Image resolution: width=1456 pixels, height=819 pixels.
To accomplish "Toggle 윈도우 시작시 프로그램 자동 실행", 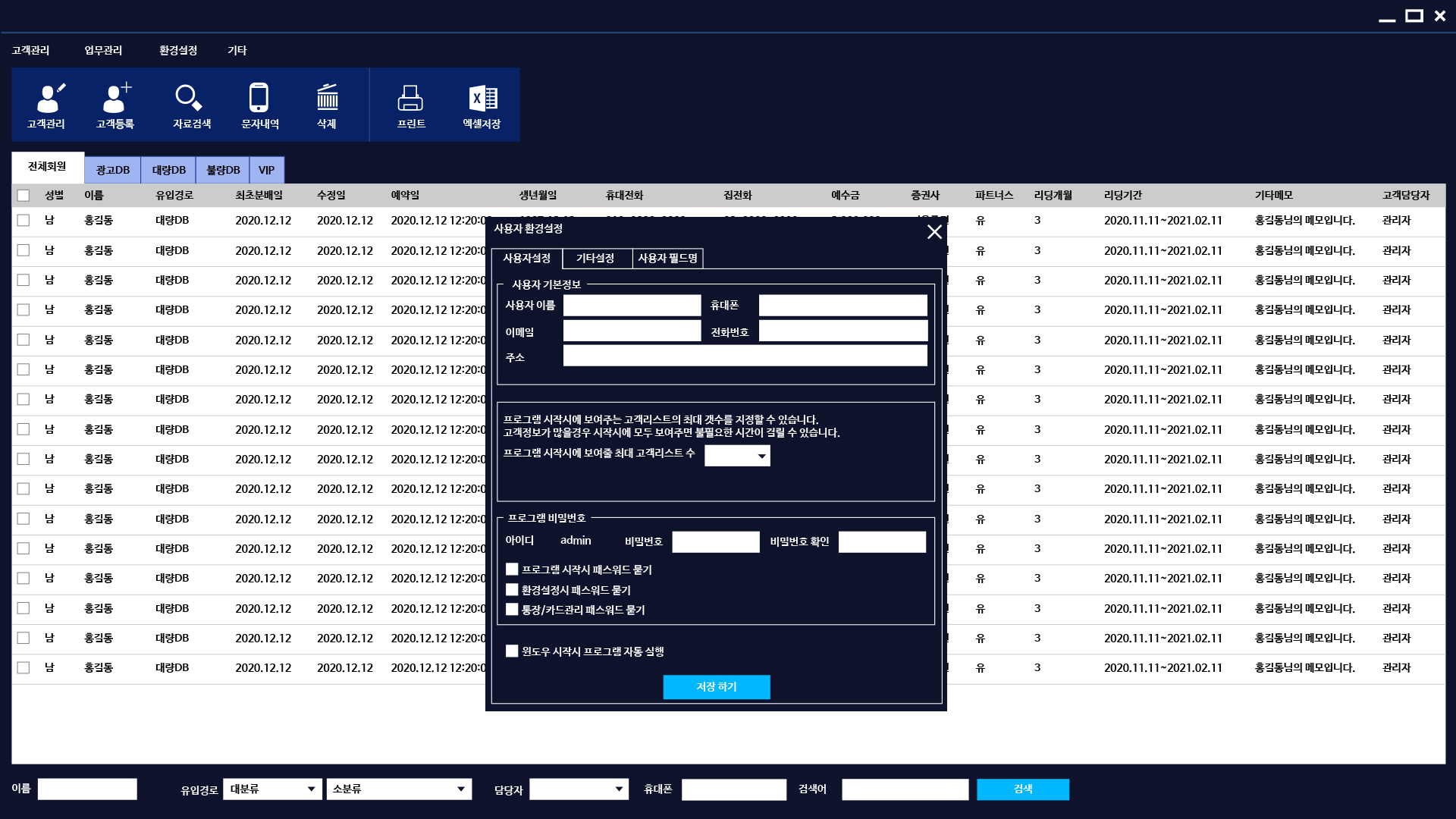I will coord(513,651).
